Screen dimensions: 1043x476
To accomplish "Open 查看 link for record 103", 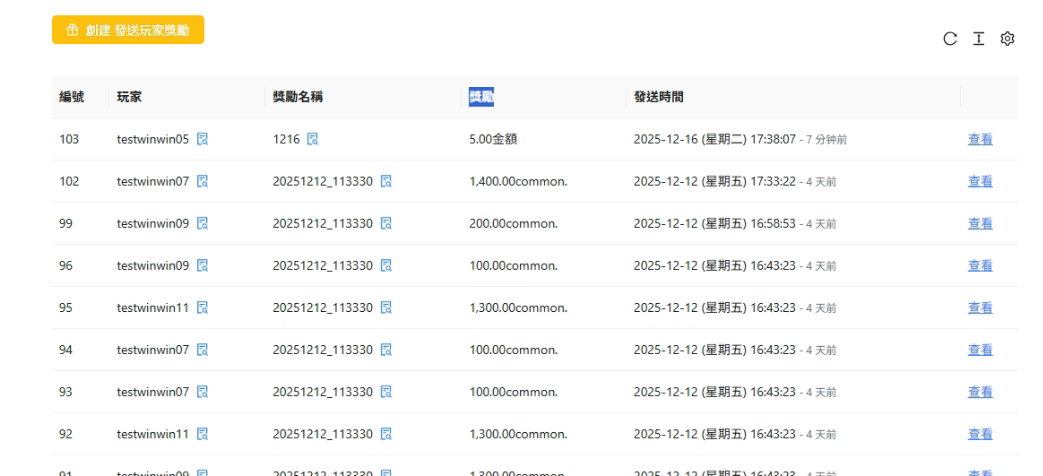I will click(980, 139).
